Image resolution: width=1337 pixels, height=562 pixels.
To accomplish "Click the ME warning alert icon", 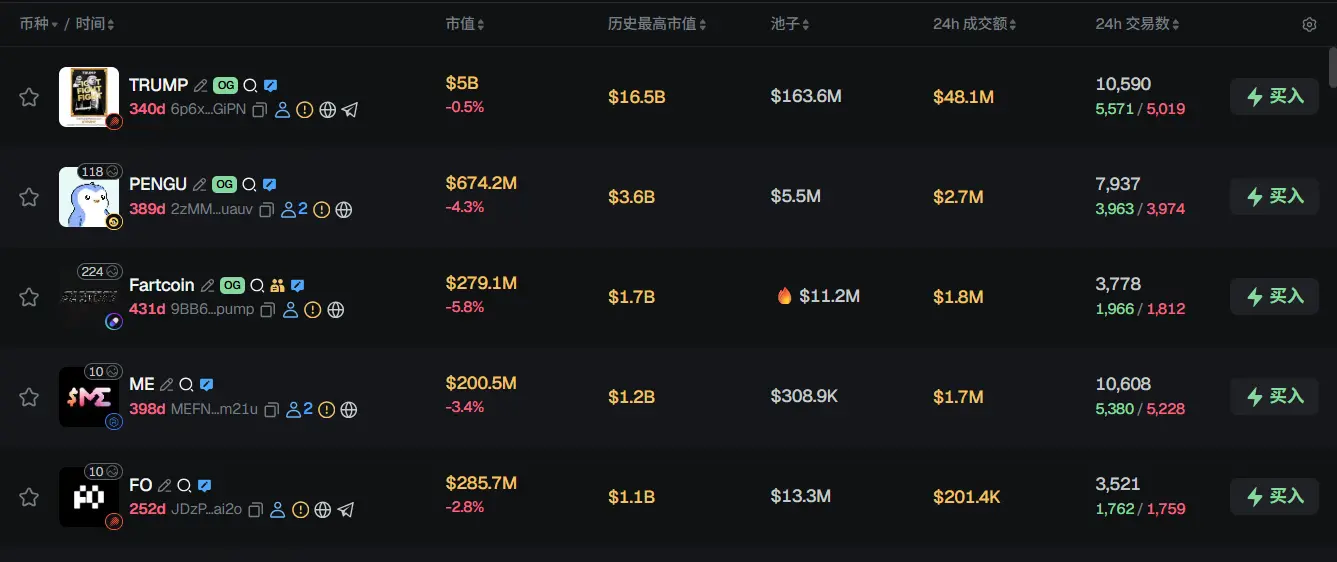I will pyautogui.click(x=327, y=410).
